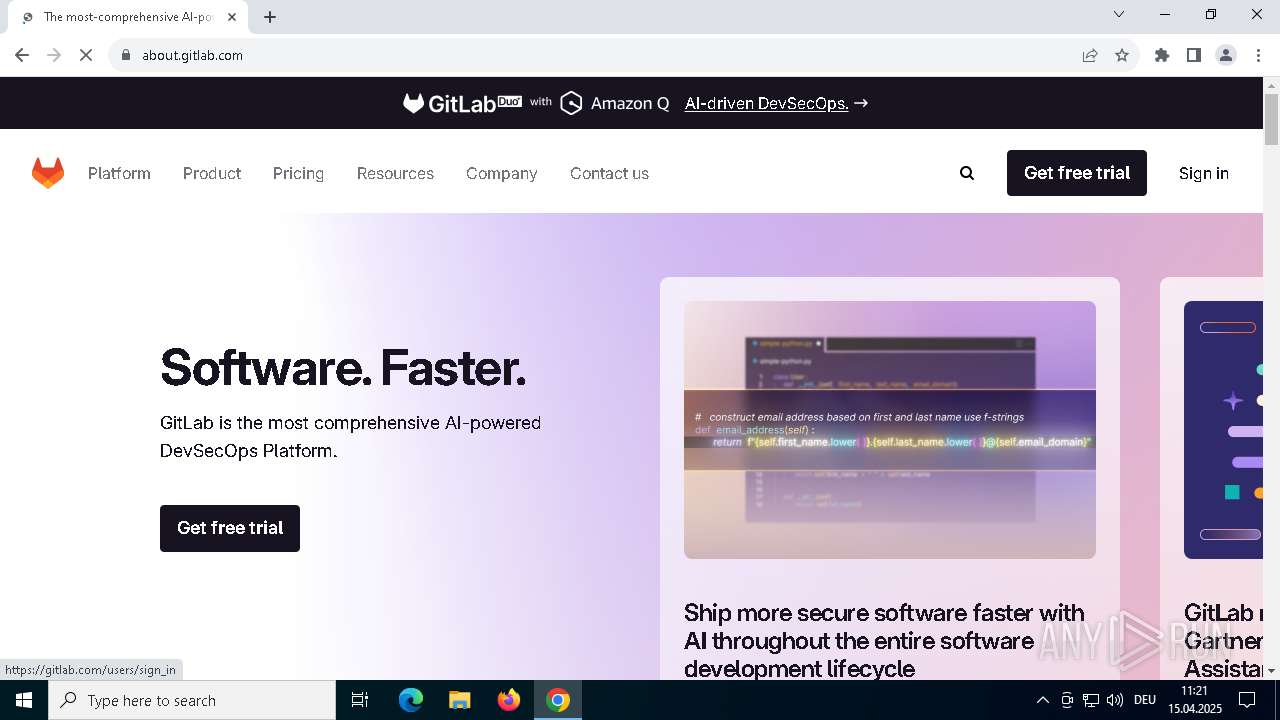Go to the Pricing page
This screenshot has width=1280, height=720.
click(298, 173)
